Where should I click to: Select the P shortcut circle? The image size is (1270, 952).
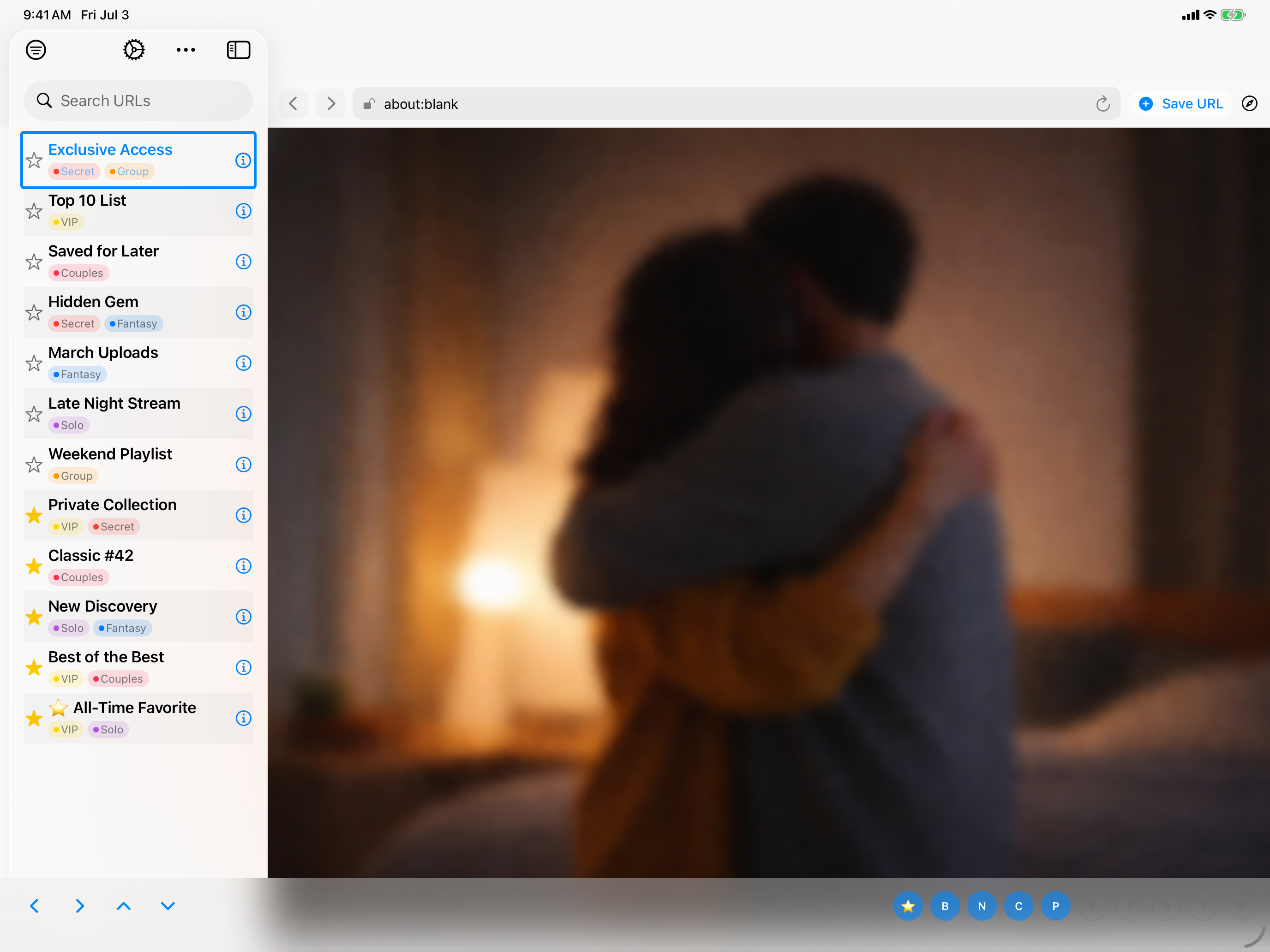pos(1055,905)
